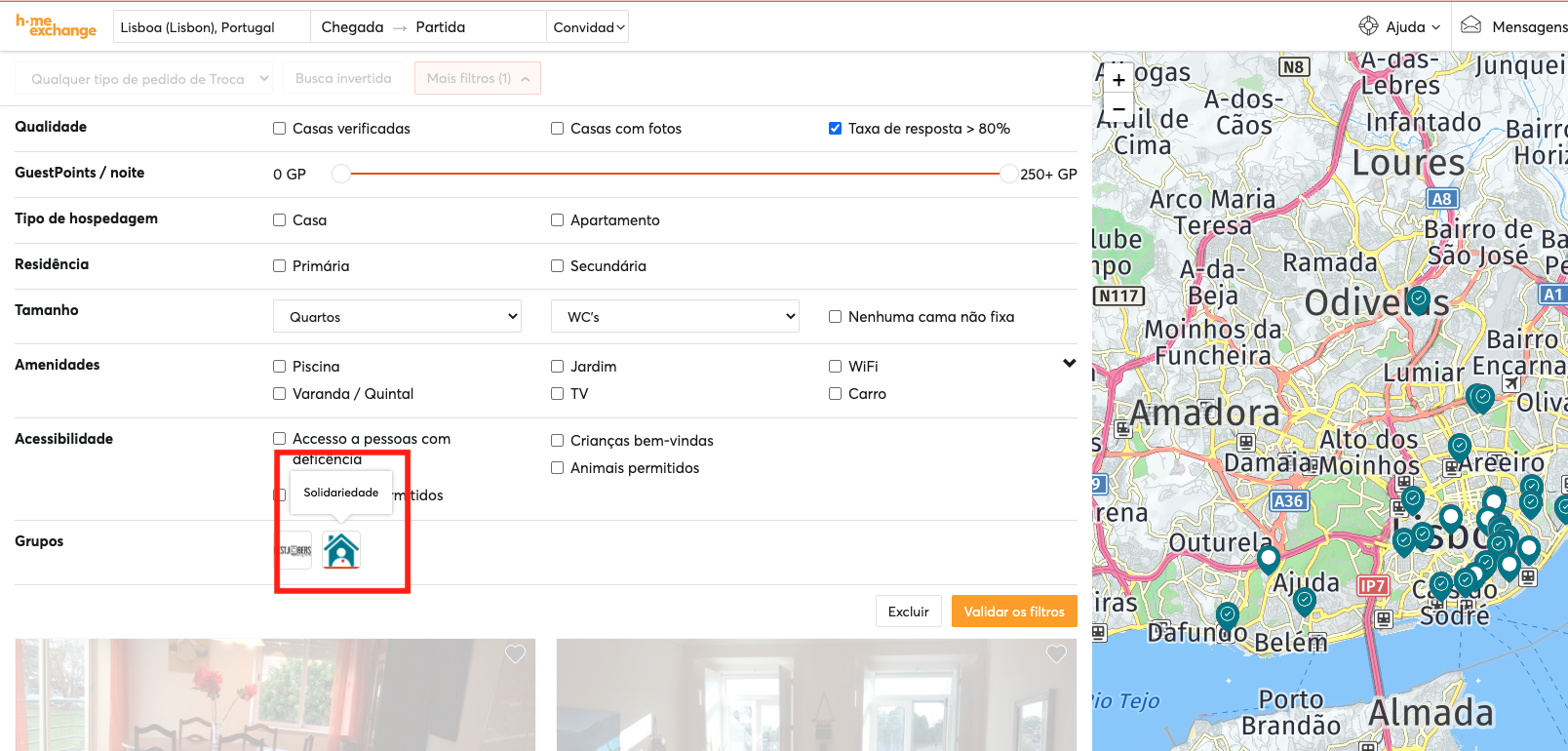The height and width of the screenshot is (751, 1568).
Task: Click the GuestPoints slider track
Action: click(675, 174)
